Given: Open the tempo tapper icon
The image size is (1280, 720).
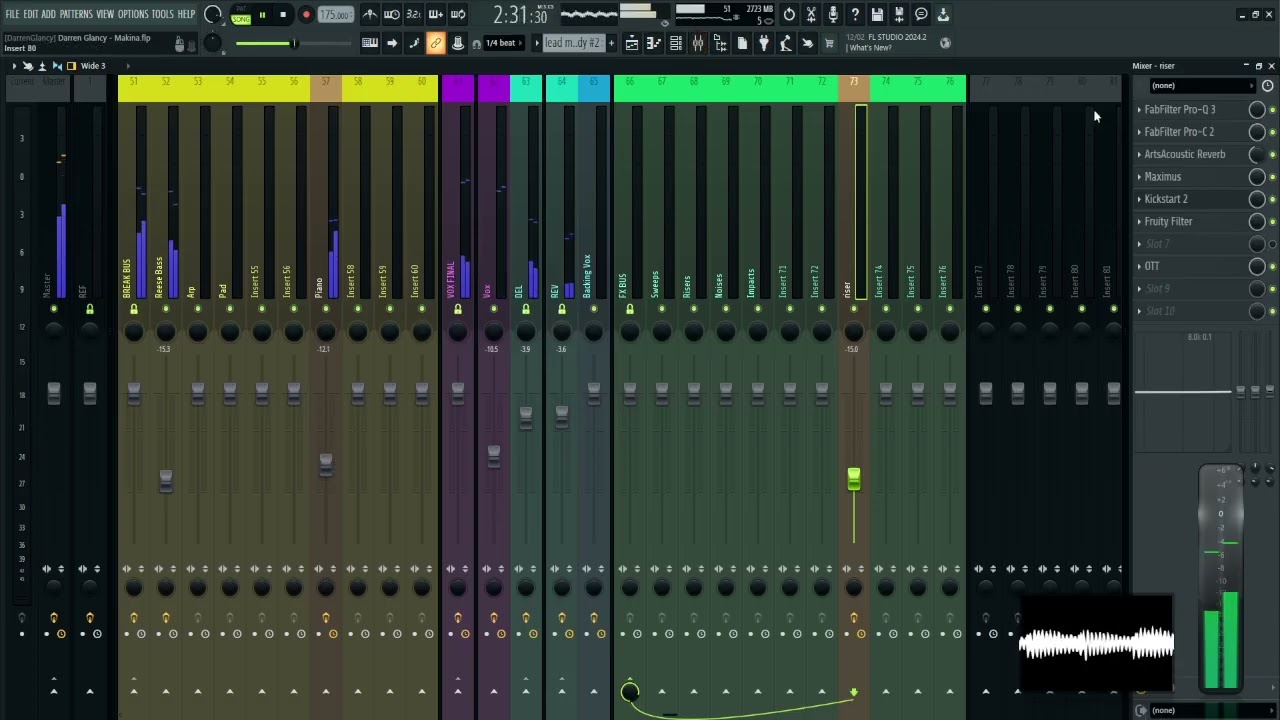Looking at the screenshot, I should pyautogui.click(x=786, y=43).
